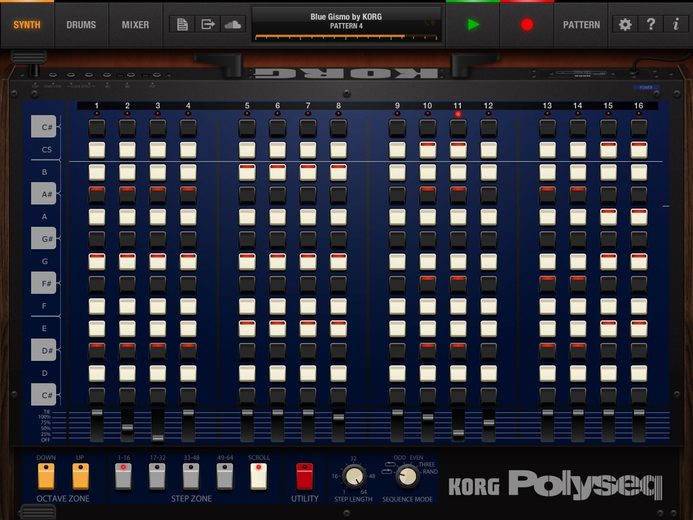Toggle step 1 note G
The image size is (693, 520).
[97, 262]
